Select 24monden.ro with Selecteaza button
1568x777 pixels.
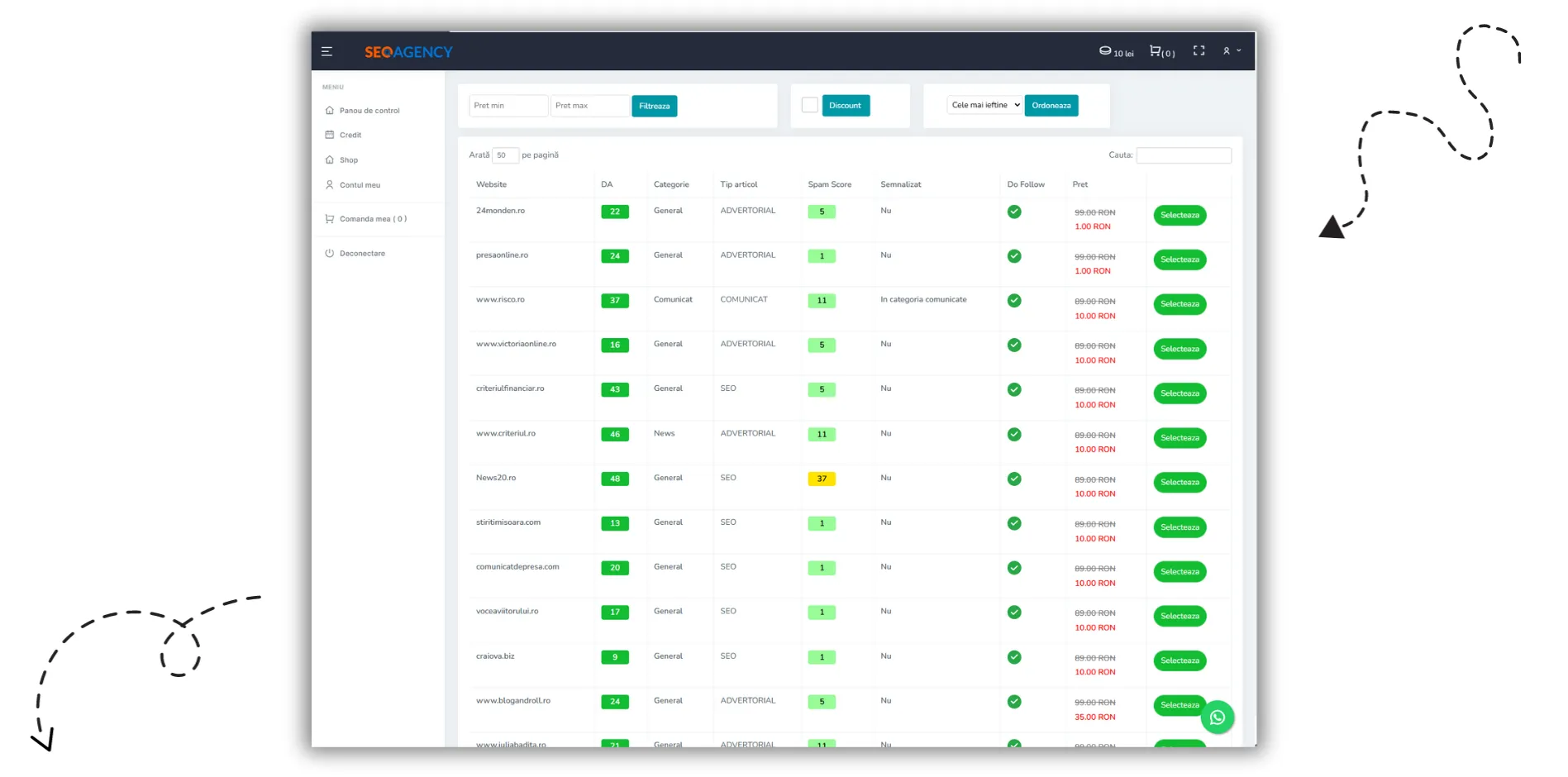pyautogui.click(x=1180, y=216)
